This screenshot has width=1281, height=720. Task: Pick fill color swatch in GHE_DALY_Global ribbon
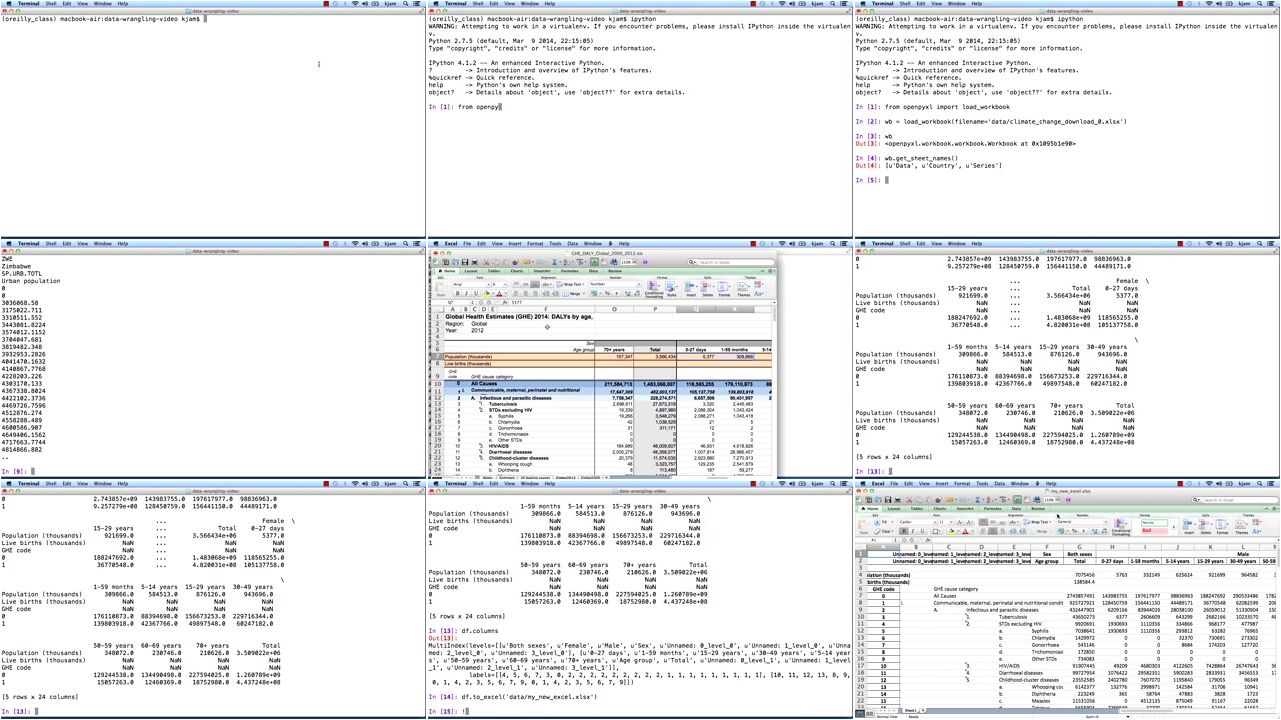pos(487,293)
